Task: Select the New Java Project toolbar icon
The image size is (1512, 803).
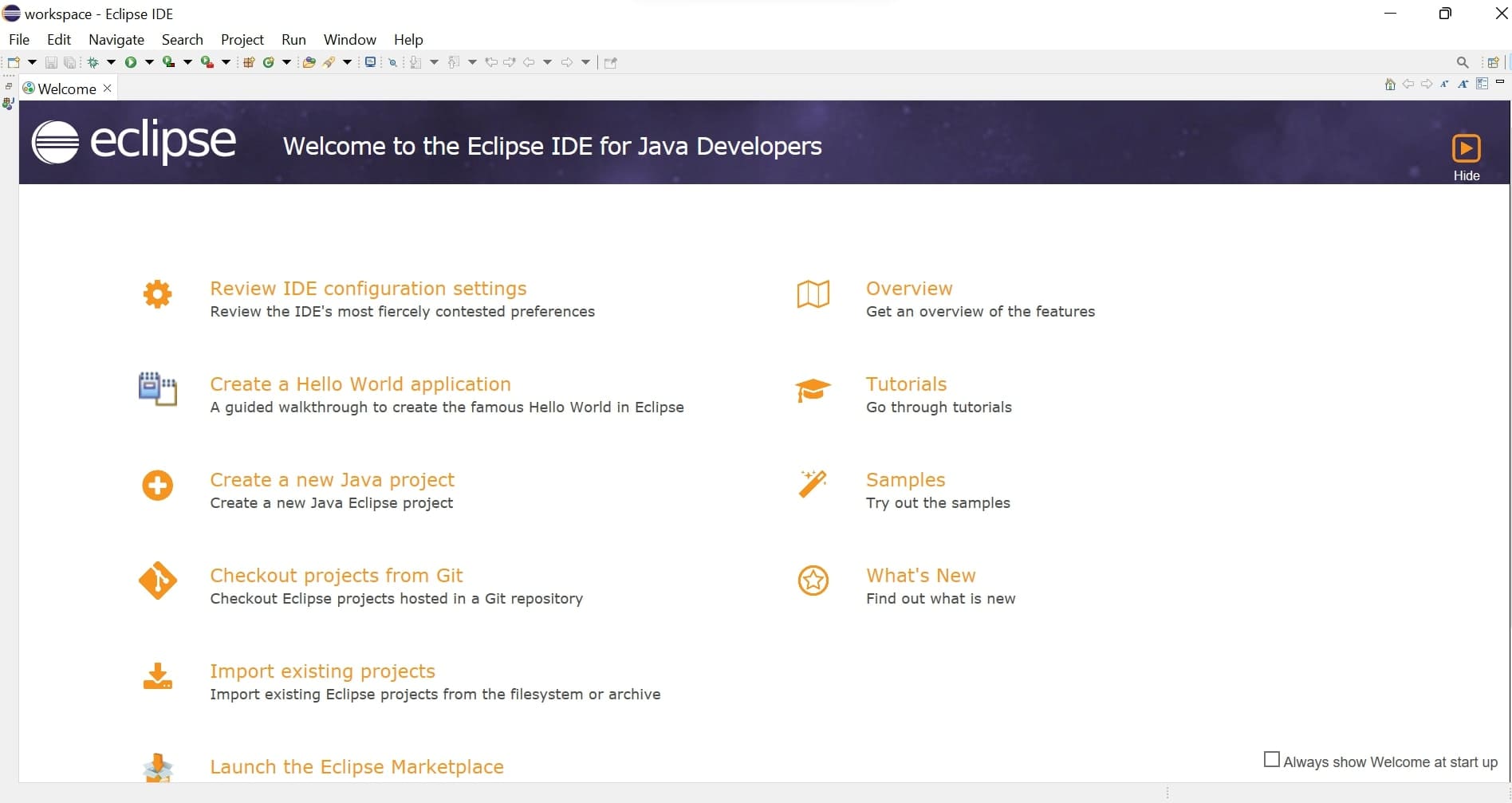Action: pos(249,61)
